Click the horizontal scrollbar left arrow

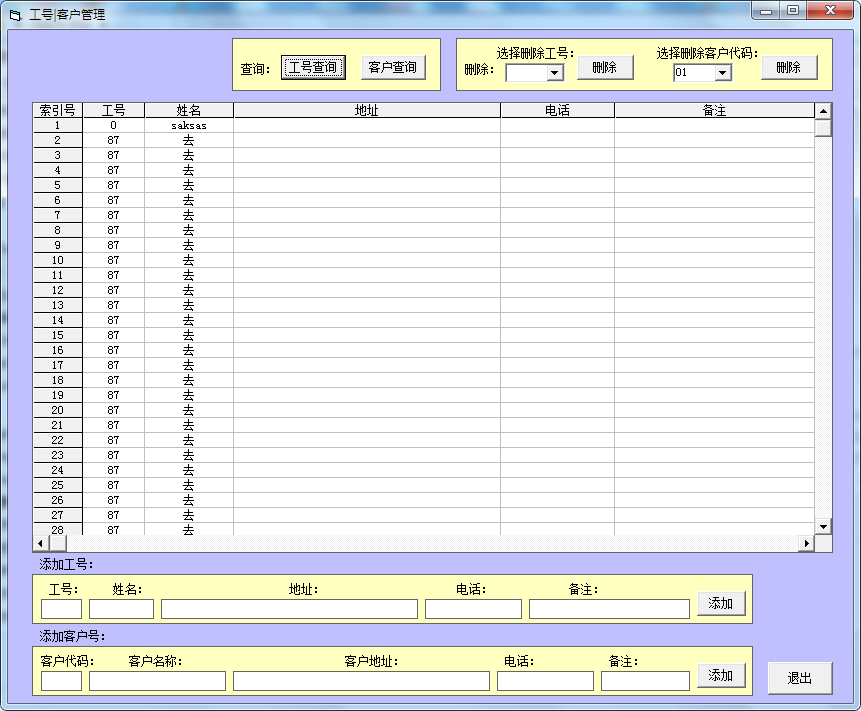point(41,544)
